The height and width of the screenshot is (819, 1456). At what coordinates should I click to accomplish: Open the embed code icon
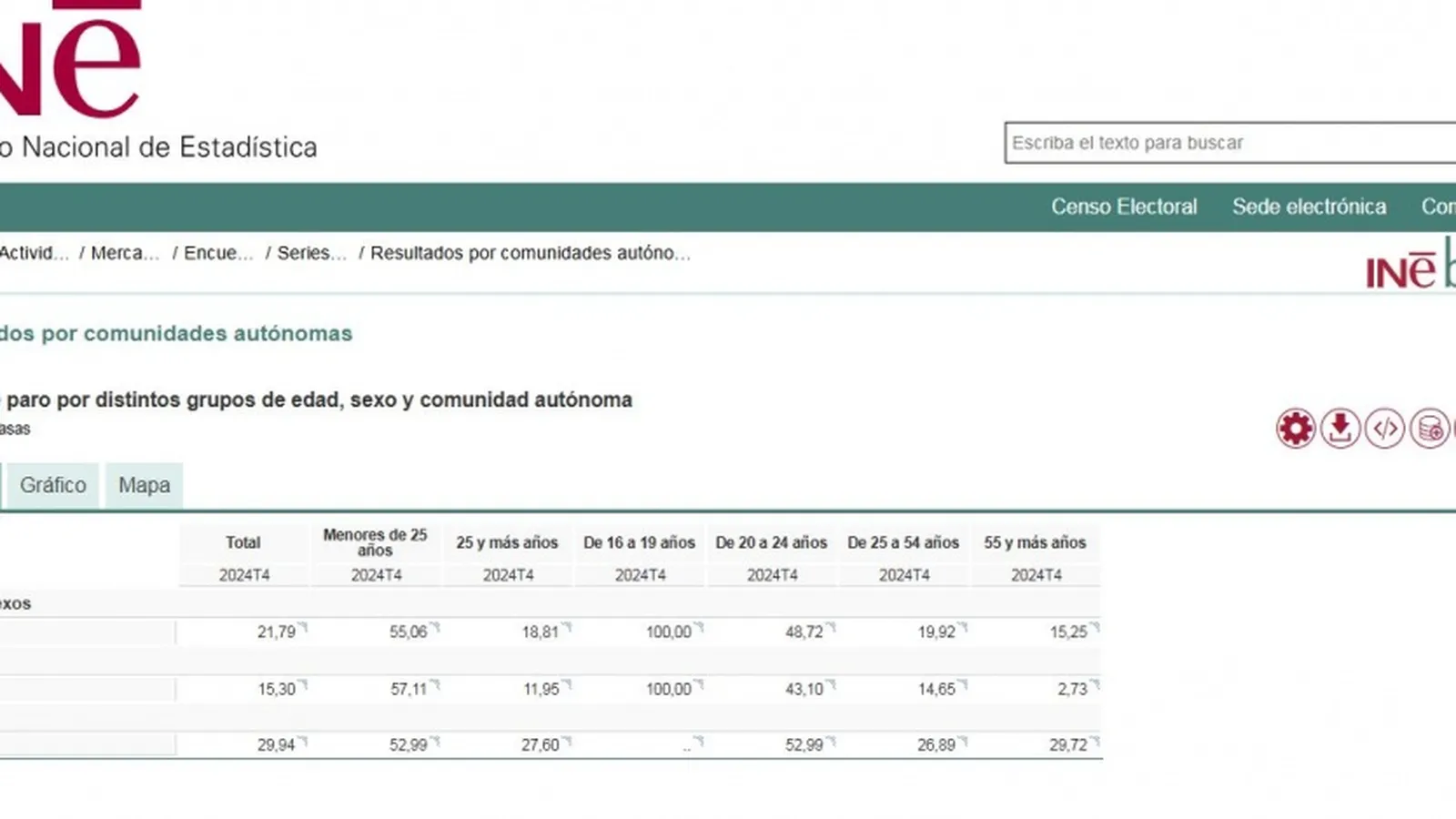1384,429
